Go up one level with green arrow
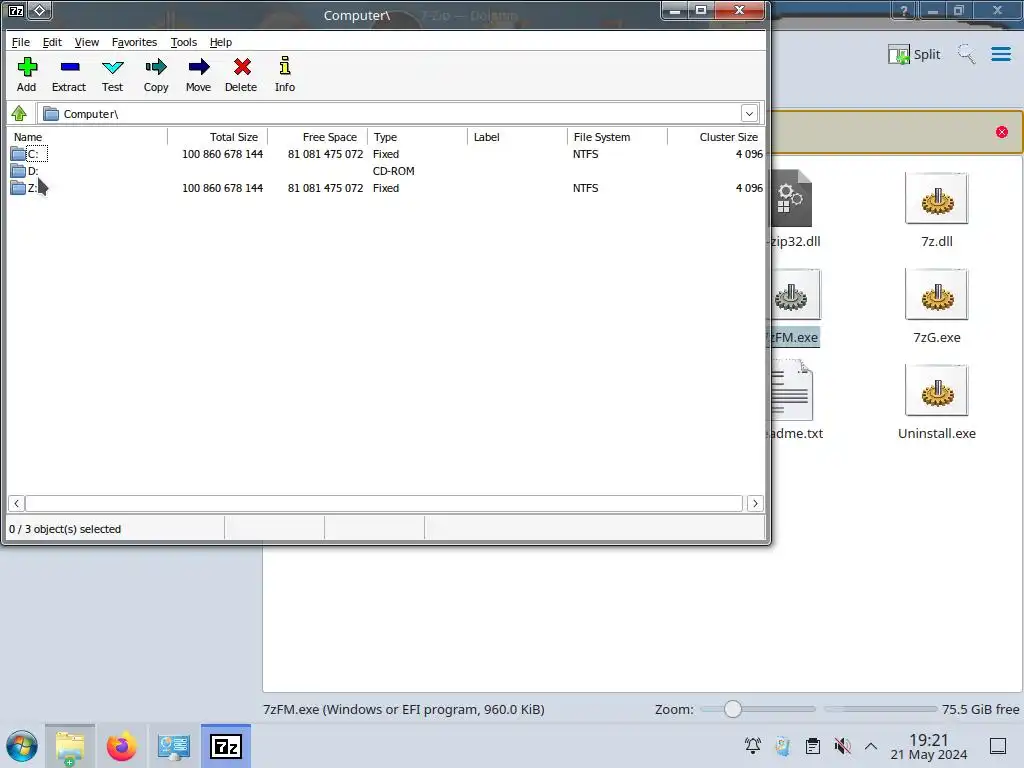This screenshot has height=768, width=1024. [x=19, y=114]
